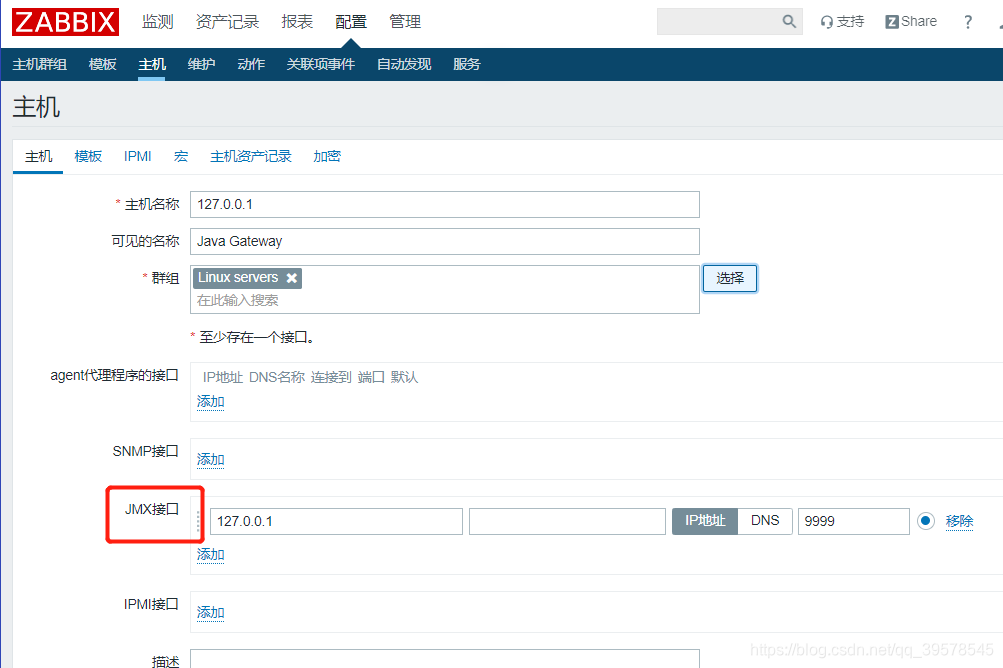Select the 模板 form tab
Screen dimensions: 1003x668
pyautogui.click(x=88, y=156)
